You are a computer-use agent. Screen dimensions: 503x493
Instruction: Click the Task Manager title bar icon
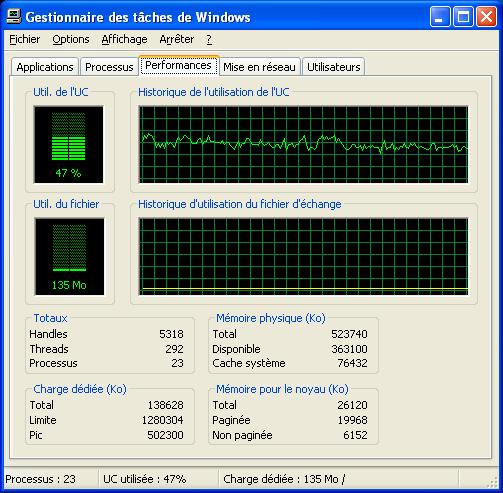tap(14, 16)
